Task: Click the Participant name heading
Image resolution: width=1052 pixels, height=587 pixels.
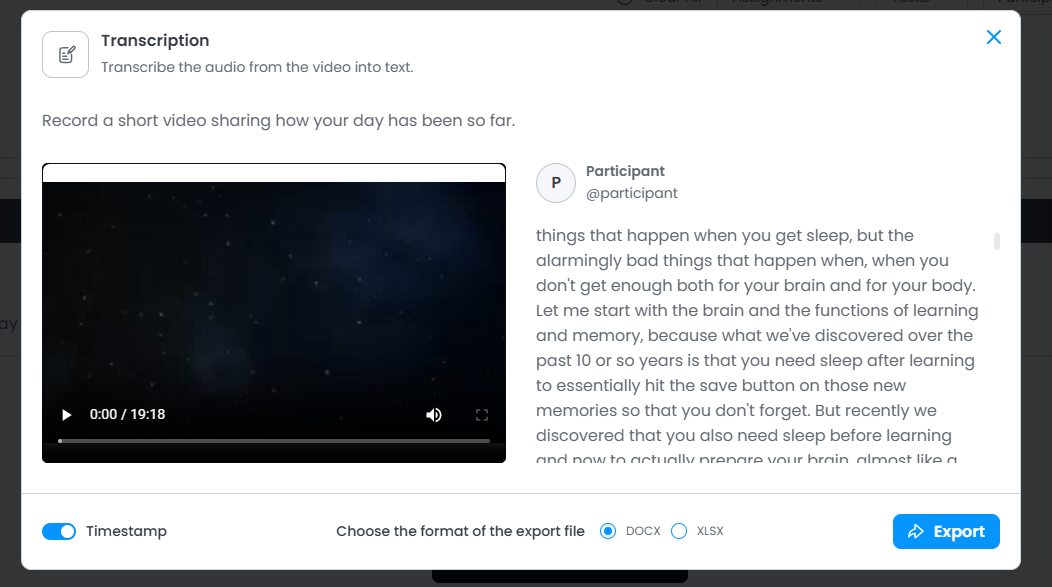Action: click(x=625, y=171)
